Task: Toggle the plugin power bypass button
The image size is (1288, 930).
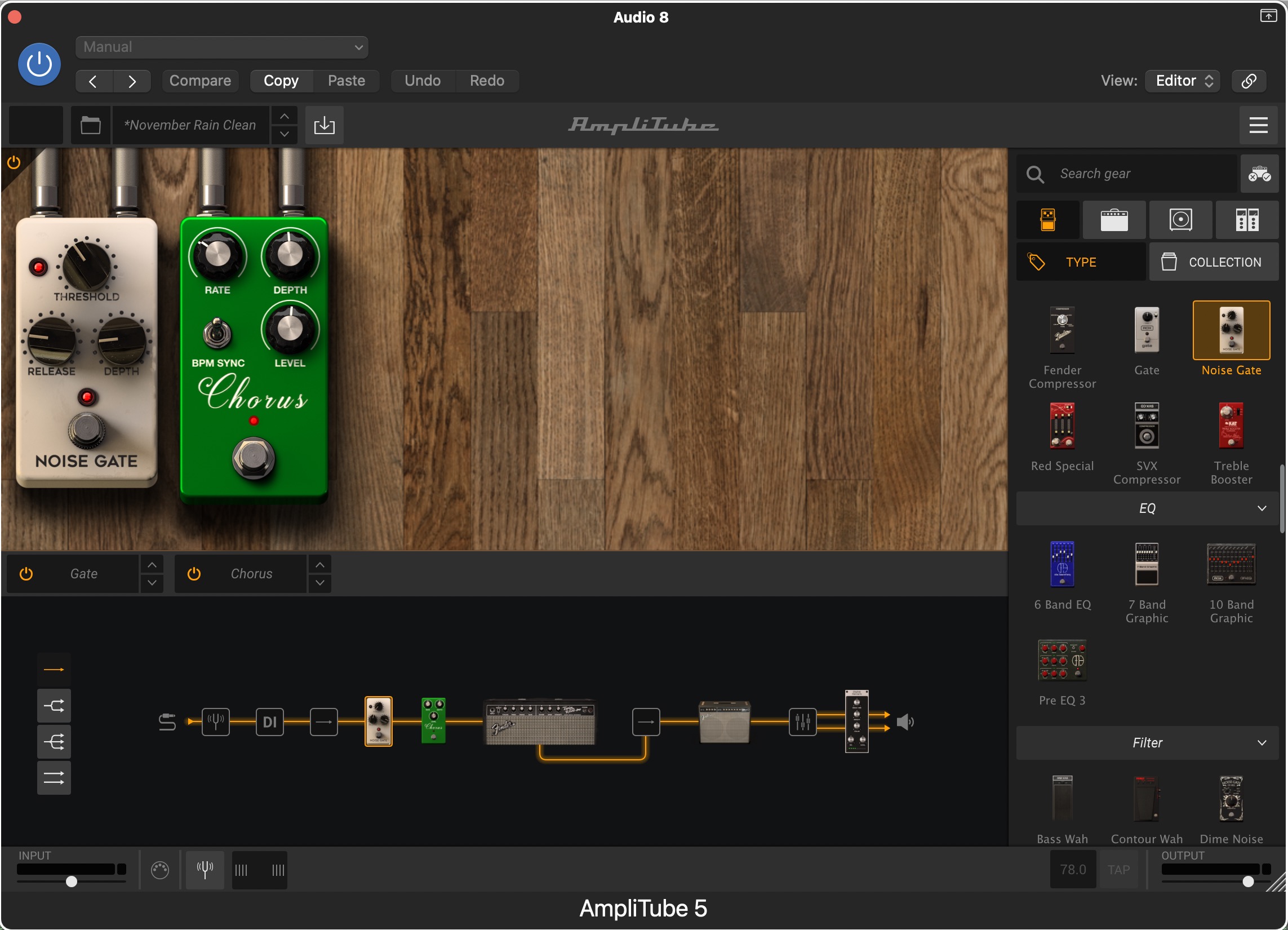Action: (39, 64)
